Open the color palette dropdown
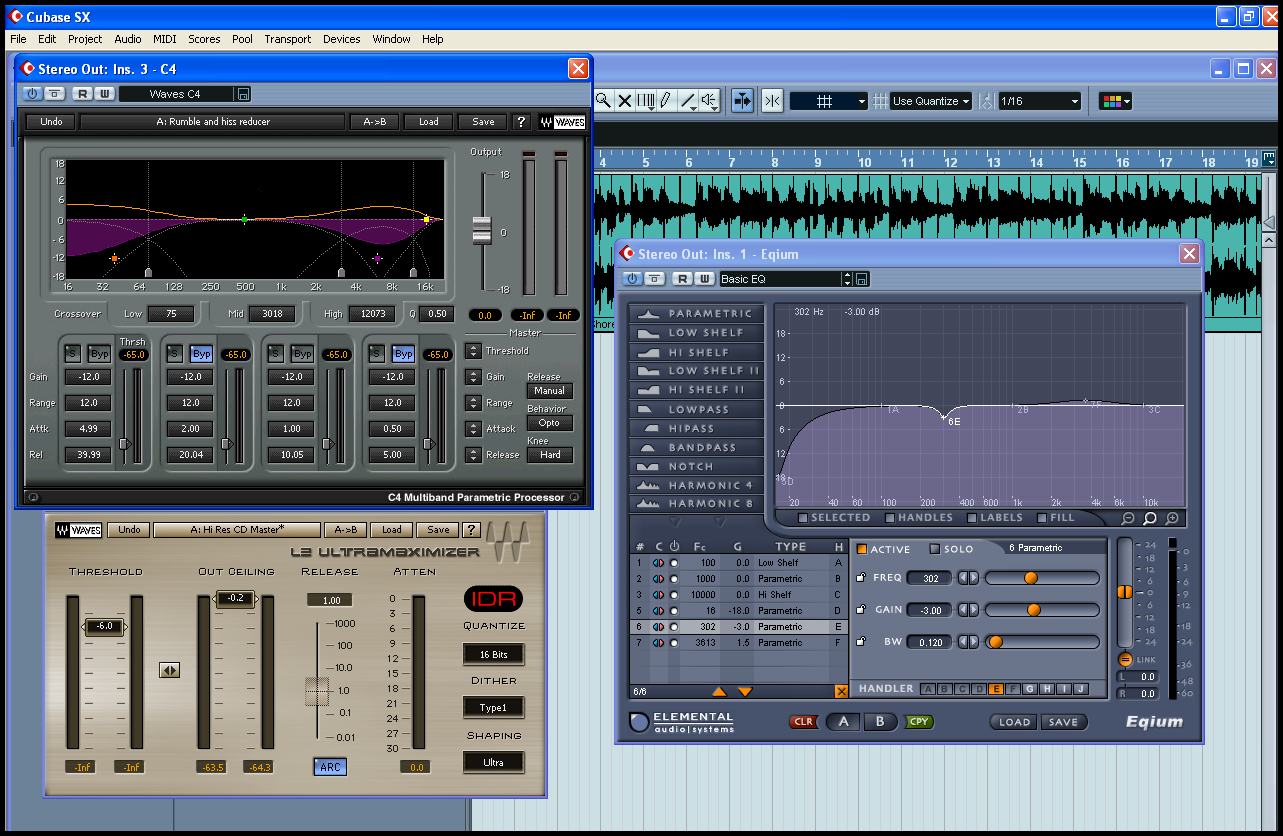The height and width of the screenshot is (836, 1283). 1115,101
